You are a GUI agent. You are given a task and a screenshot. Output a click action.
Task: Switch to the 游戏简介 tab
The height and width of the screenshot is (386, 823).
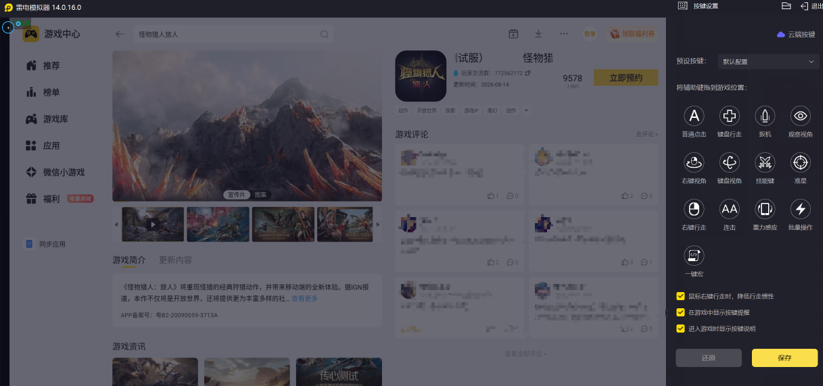[x=129, y=260]
